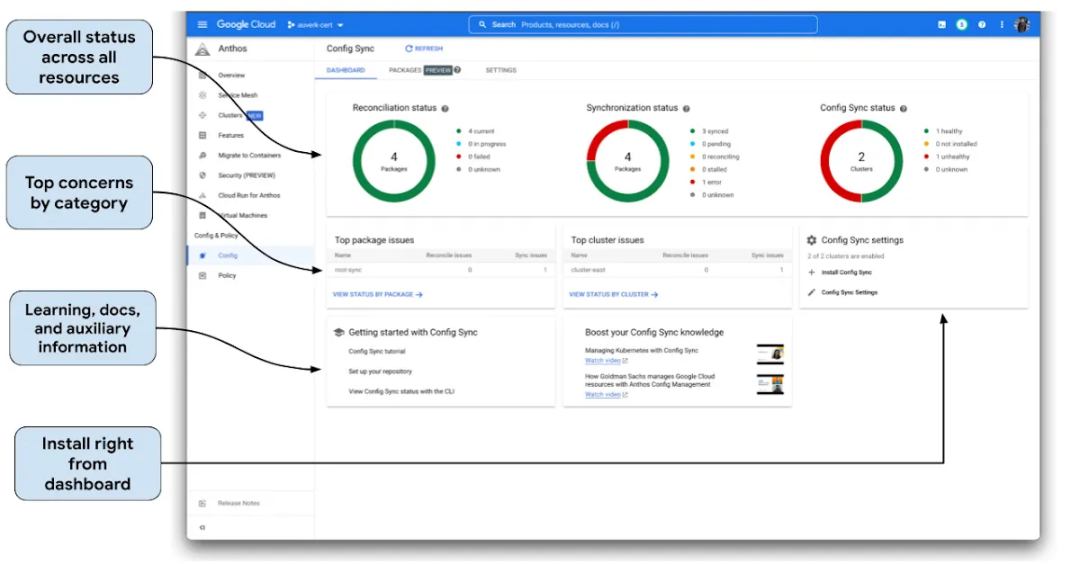Open the auverk-cert project selector dropdown

pos(315,25)
